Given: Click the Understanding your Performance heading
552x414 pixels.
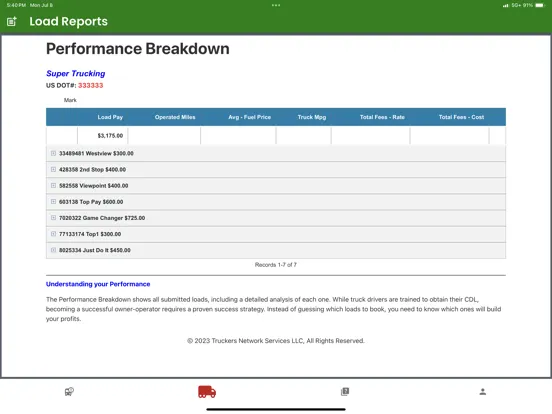Looking at the screenshot, I should point(98,284).
